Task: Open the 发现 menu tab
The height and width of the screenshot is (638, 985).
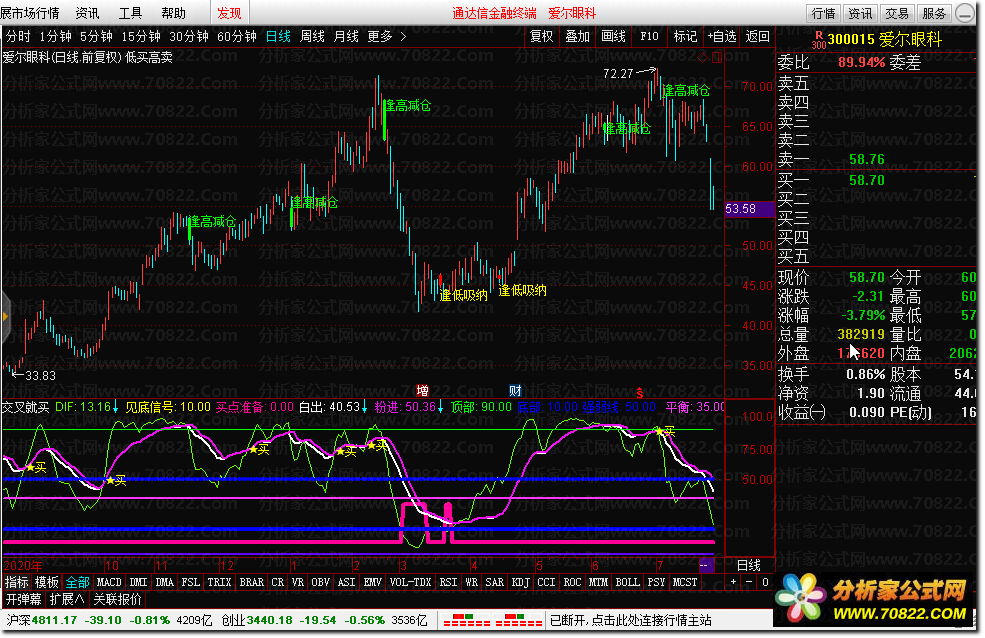Action: [x=229, y=13]
